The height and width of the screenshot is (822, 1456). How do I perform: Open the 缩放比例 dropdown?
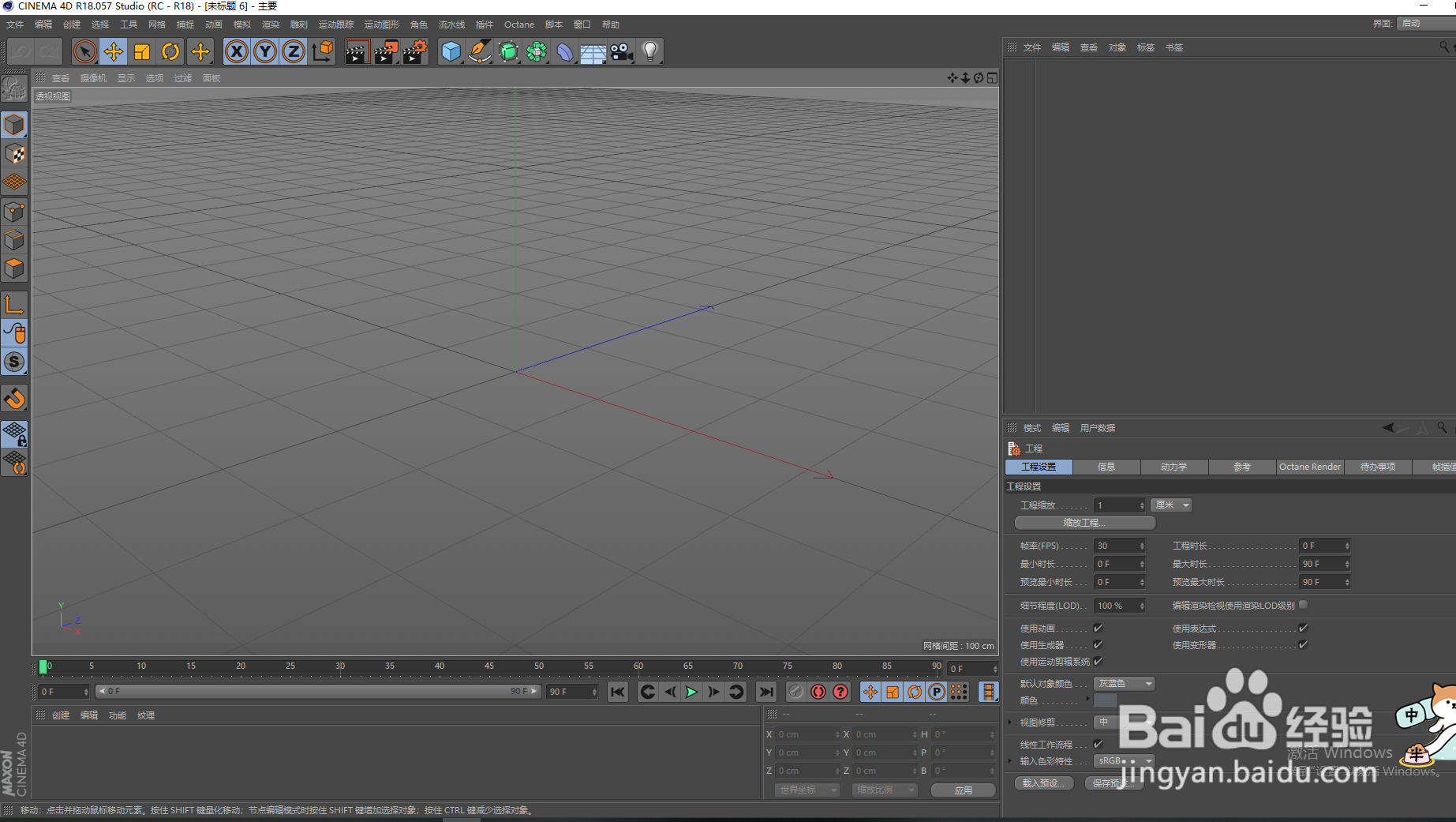coord(885,790)
